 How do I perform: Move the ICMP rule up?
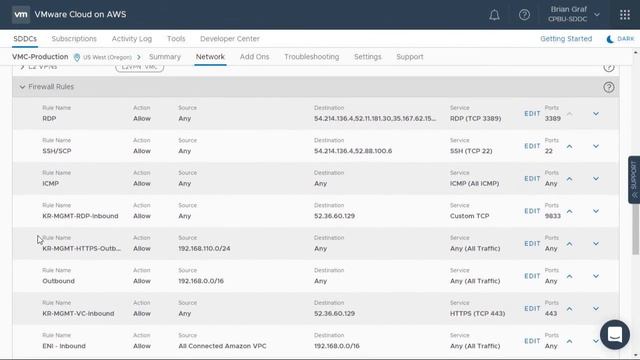[569, 179]
